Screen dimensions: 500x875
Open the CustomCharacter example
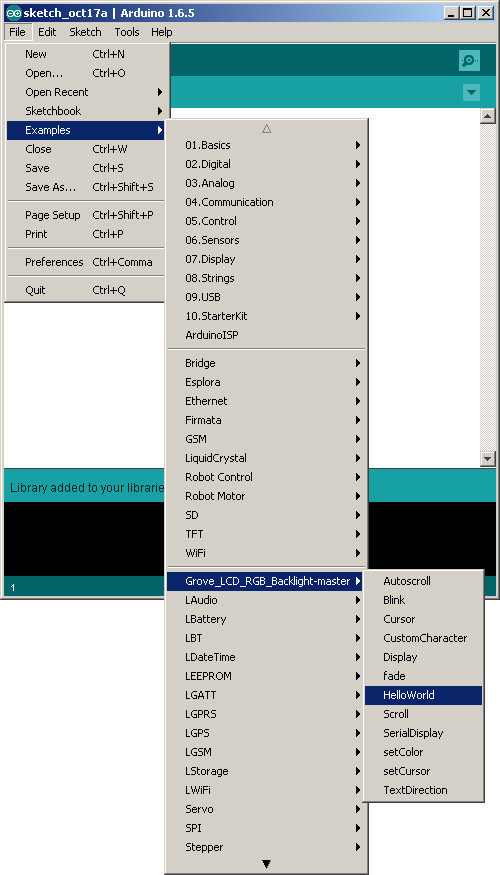[424, 638]
